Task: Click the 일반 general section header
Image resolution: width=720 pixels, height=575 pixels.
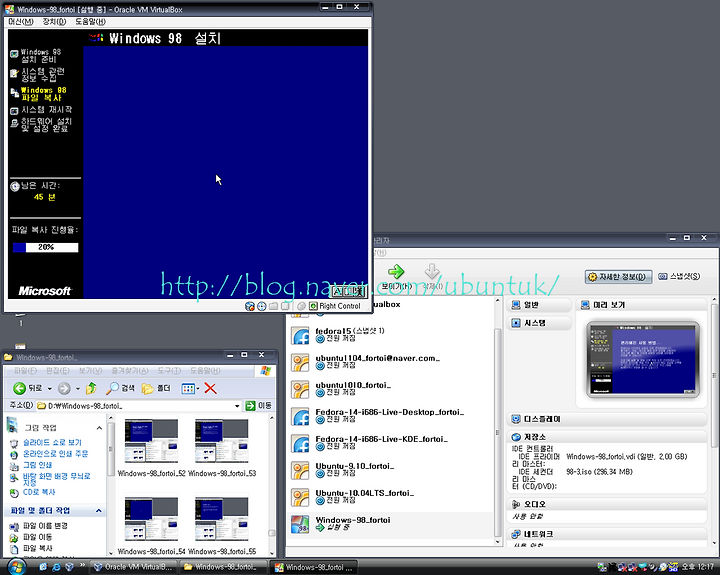Action: [x=539, y=305]
